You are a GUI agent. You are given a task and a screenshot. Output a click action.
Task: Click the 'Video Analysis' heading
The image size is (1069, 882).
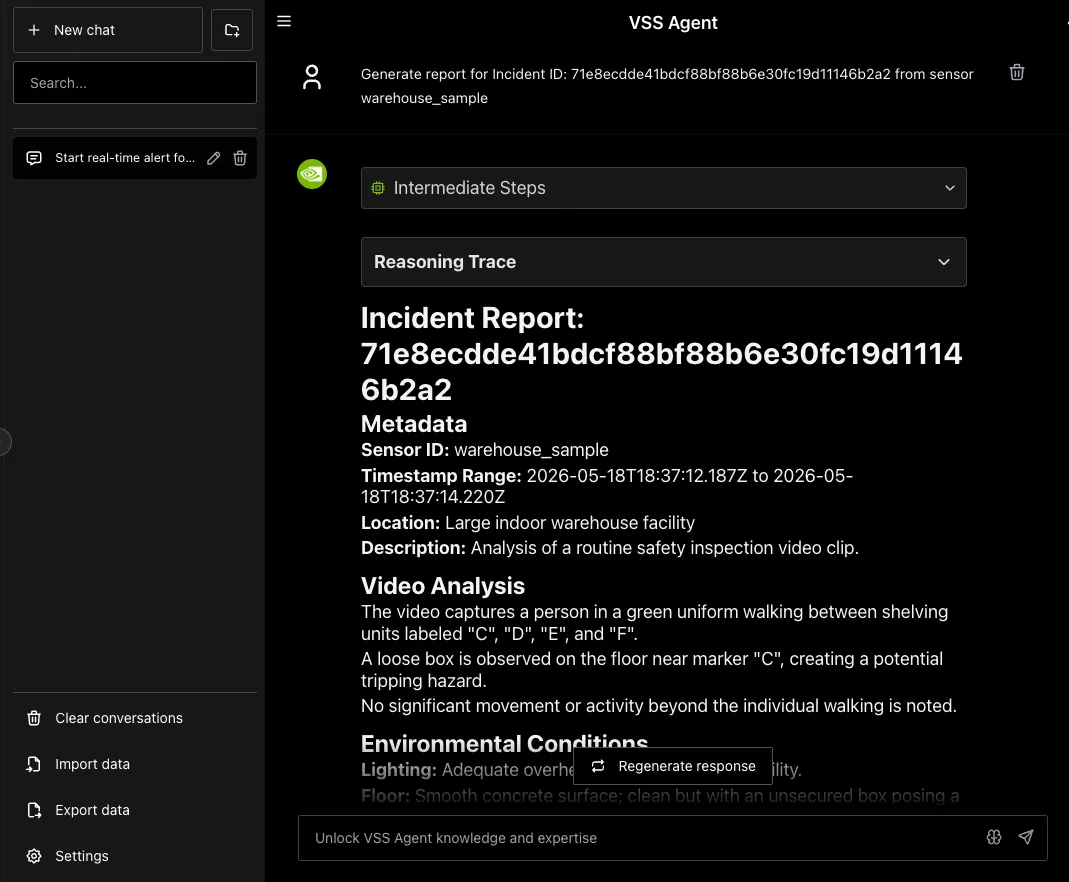(x=442, y=586)
